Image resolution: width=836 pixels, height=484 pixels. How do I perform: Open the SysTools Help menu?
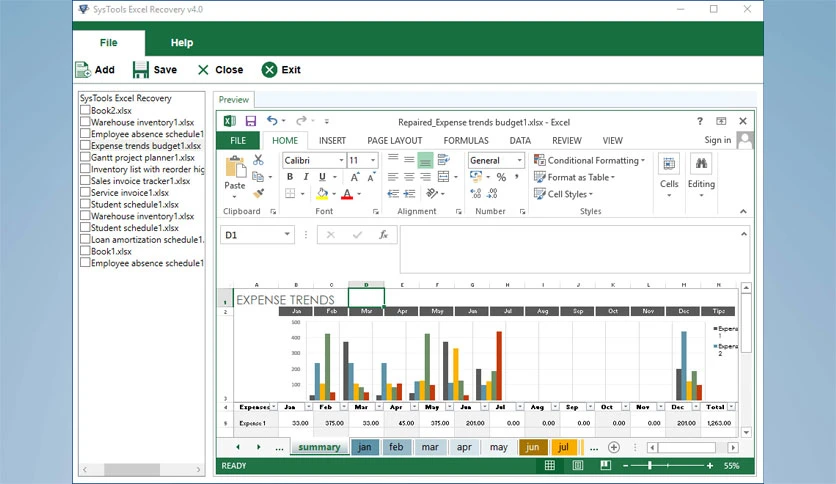(x=182, y=43)
